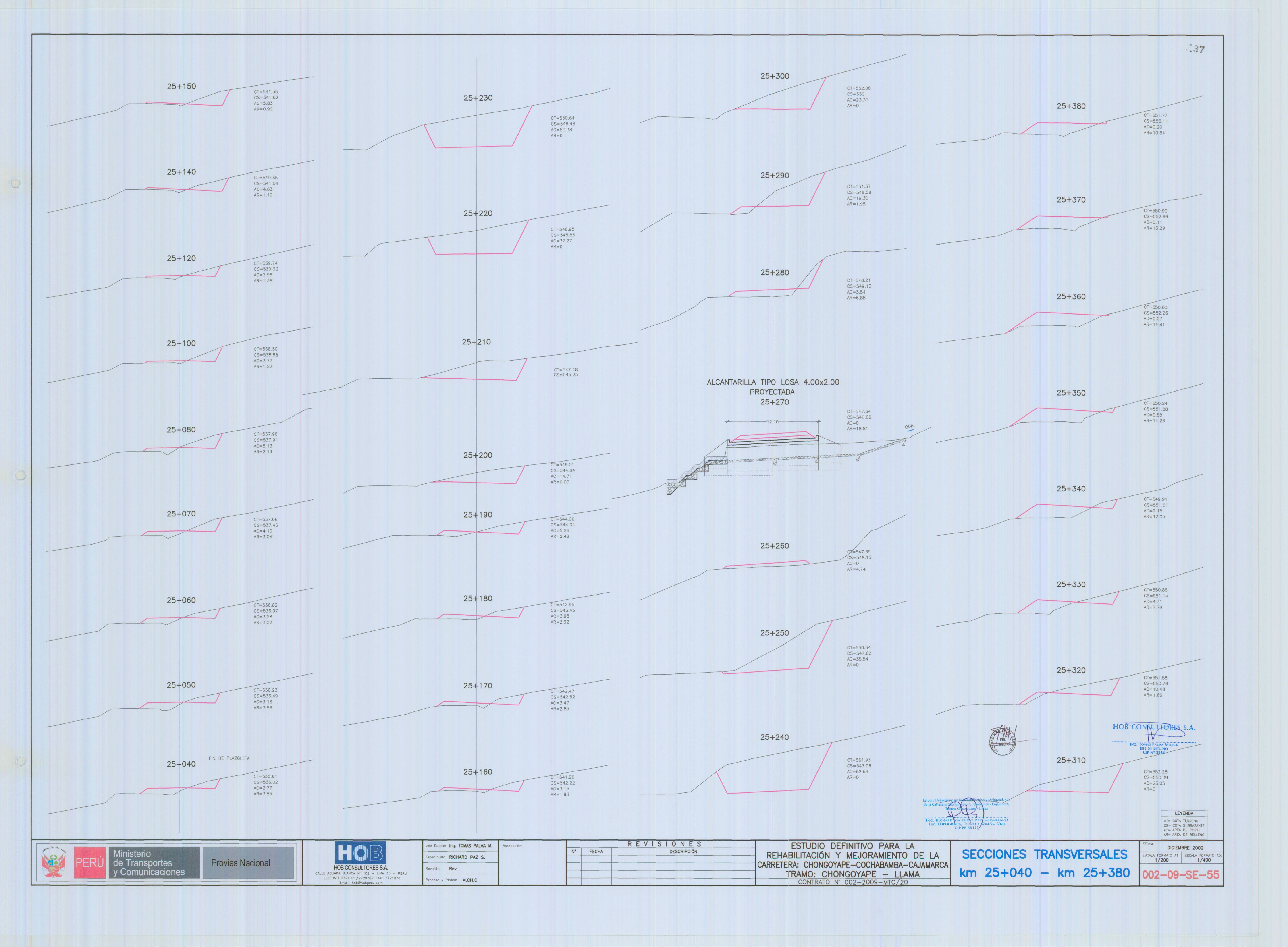Viewport: 1288px width, 947px height.
Task: Select the section label 25+320
Action: point(1071,671)
